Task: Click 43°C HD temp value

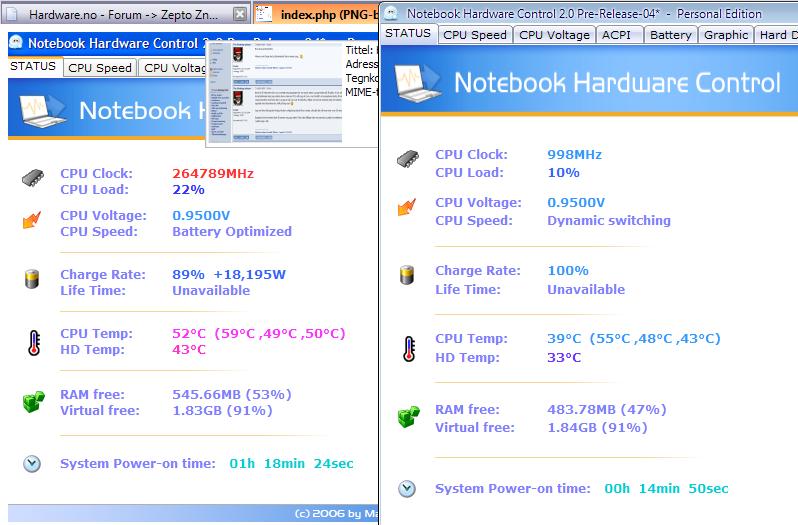Action: (x=189, y=350)
